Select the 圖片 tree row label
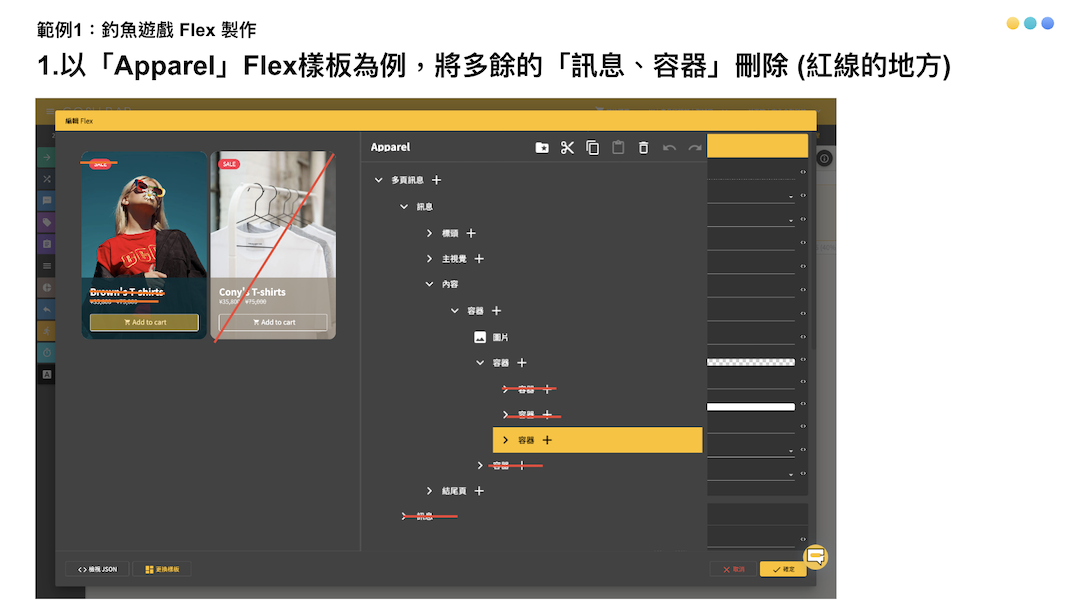 point(501,337)
